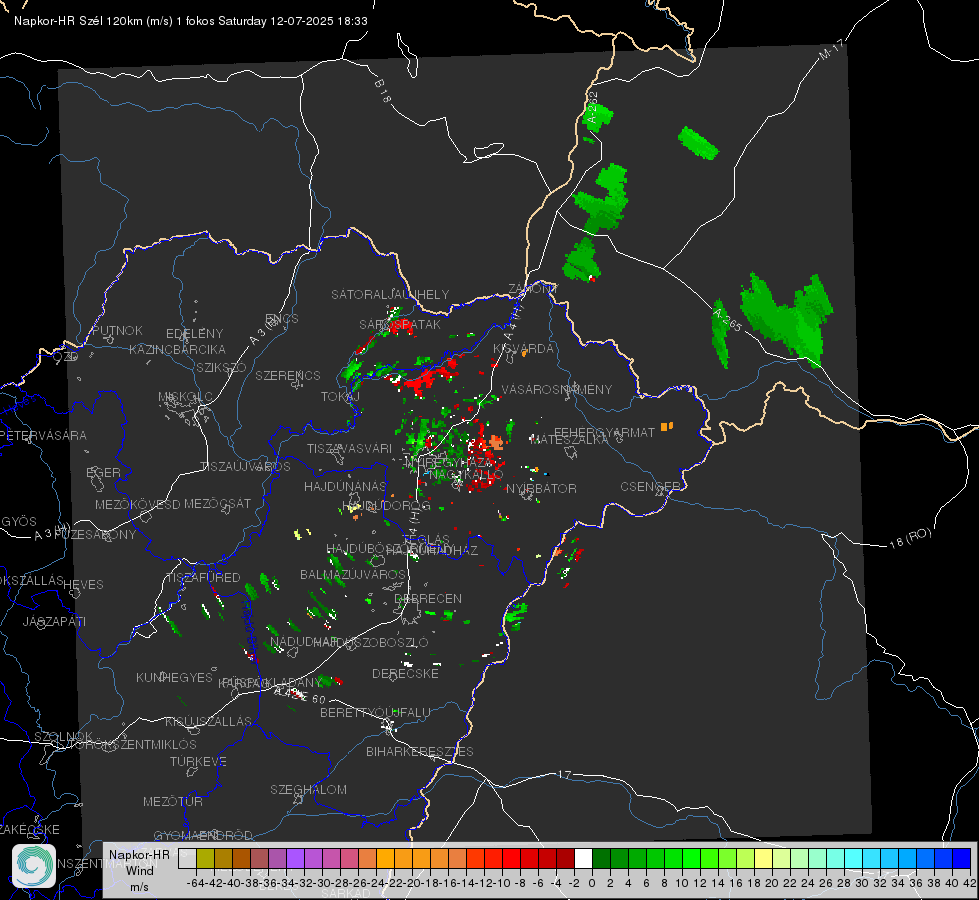Click the A-265 road label

(727, 320)
